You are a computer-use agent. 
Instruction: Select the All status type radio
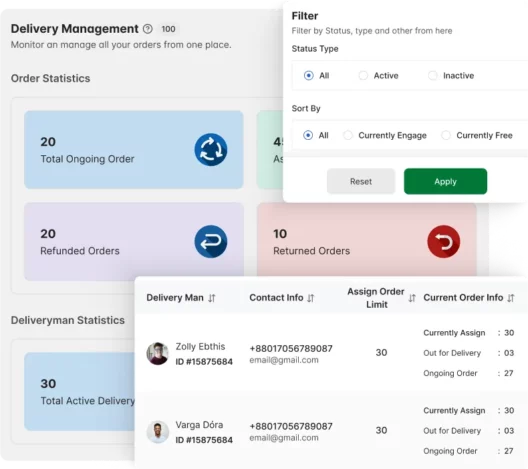coord(308,75)
